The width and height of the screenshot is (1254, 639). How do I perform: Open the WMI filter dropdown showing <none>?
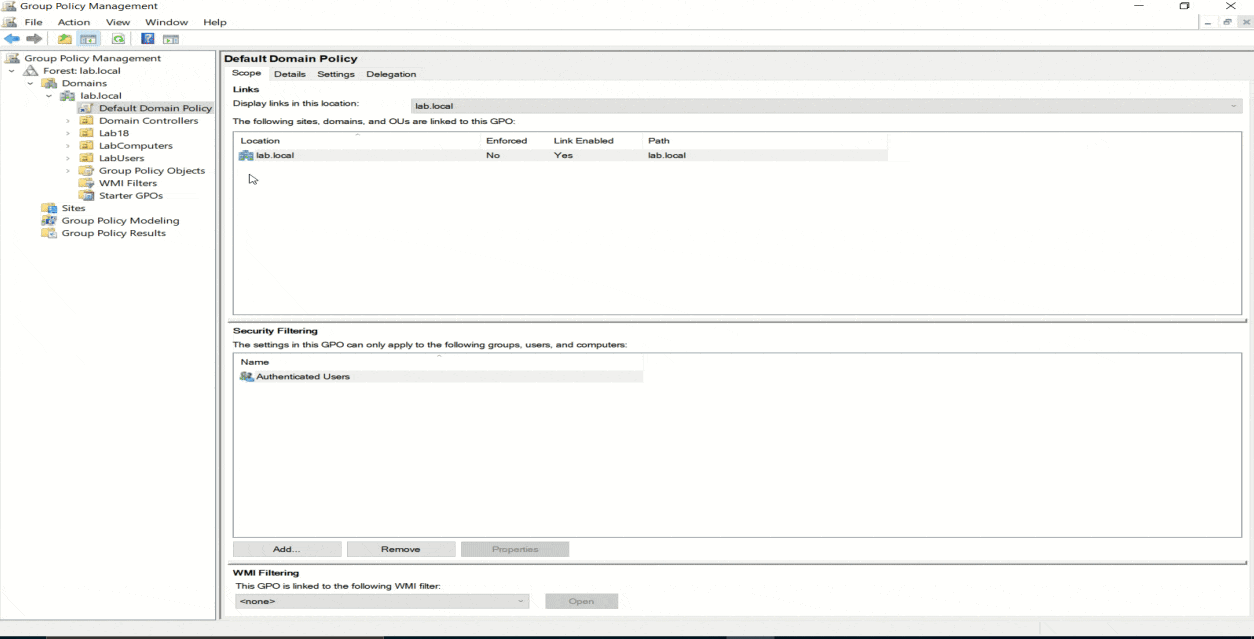(x=381, y=601)
